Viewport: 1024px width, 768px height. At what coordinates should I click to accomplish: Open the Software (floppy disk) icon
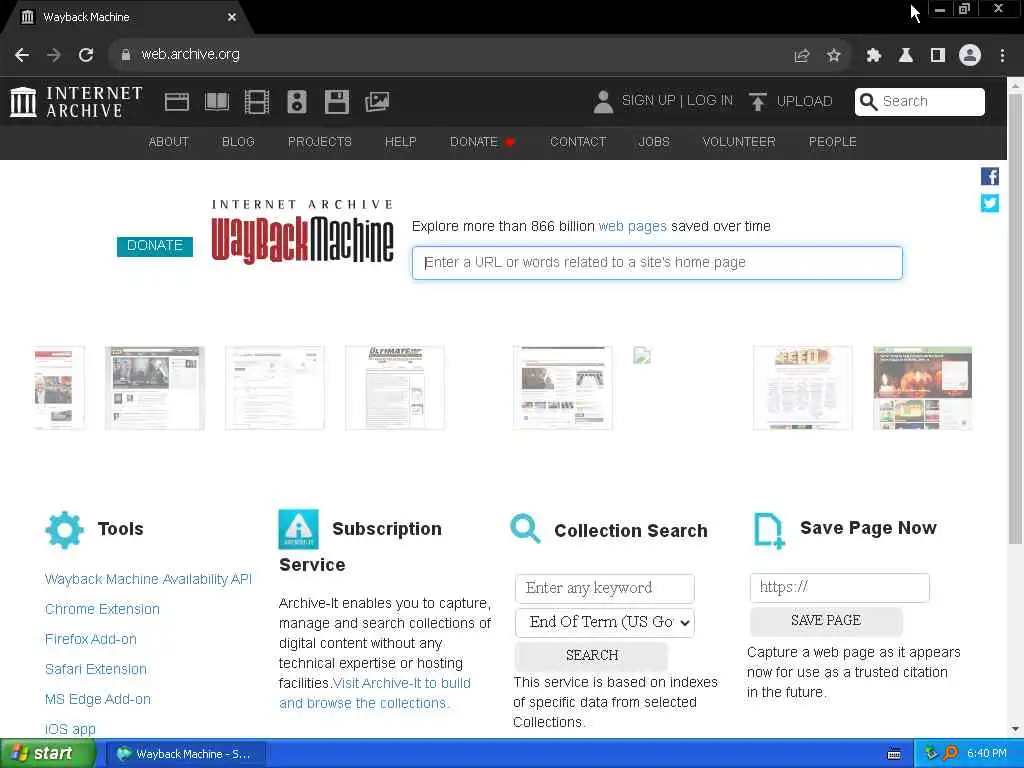337,102
